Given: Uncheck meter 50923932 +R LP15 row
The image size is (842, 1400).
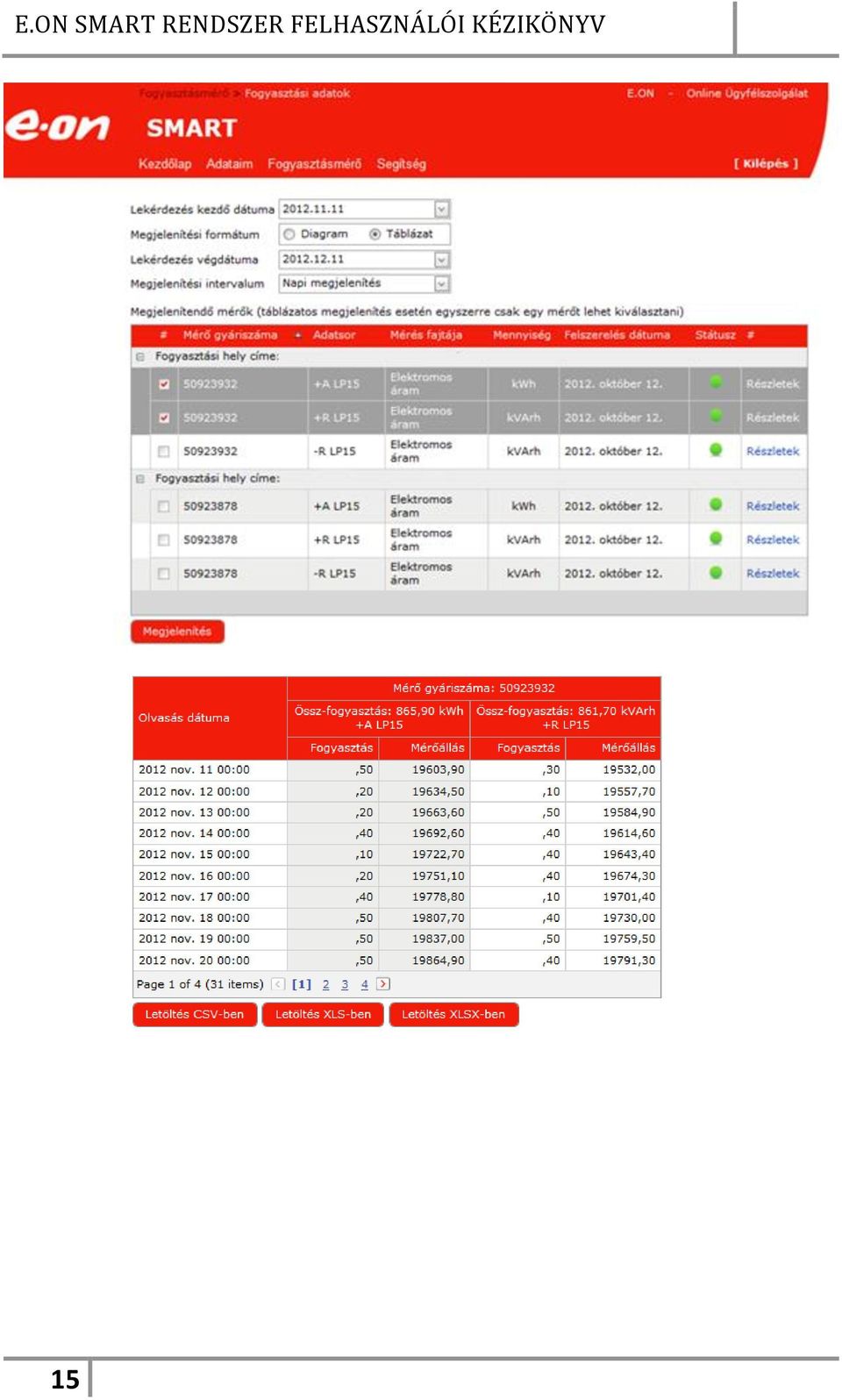Looking at the screenshot, I should (x=164, y=418).
